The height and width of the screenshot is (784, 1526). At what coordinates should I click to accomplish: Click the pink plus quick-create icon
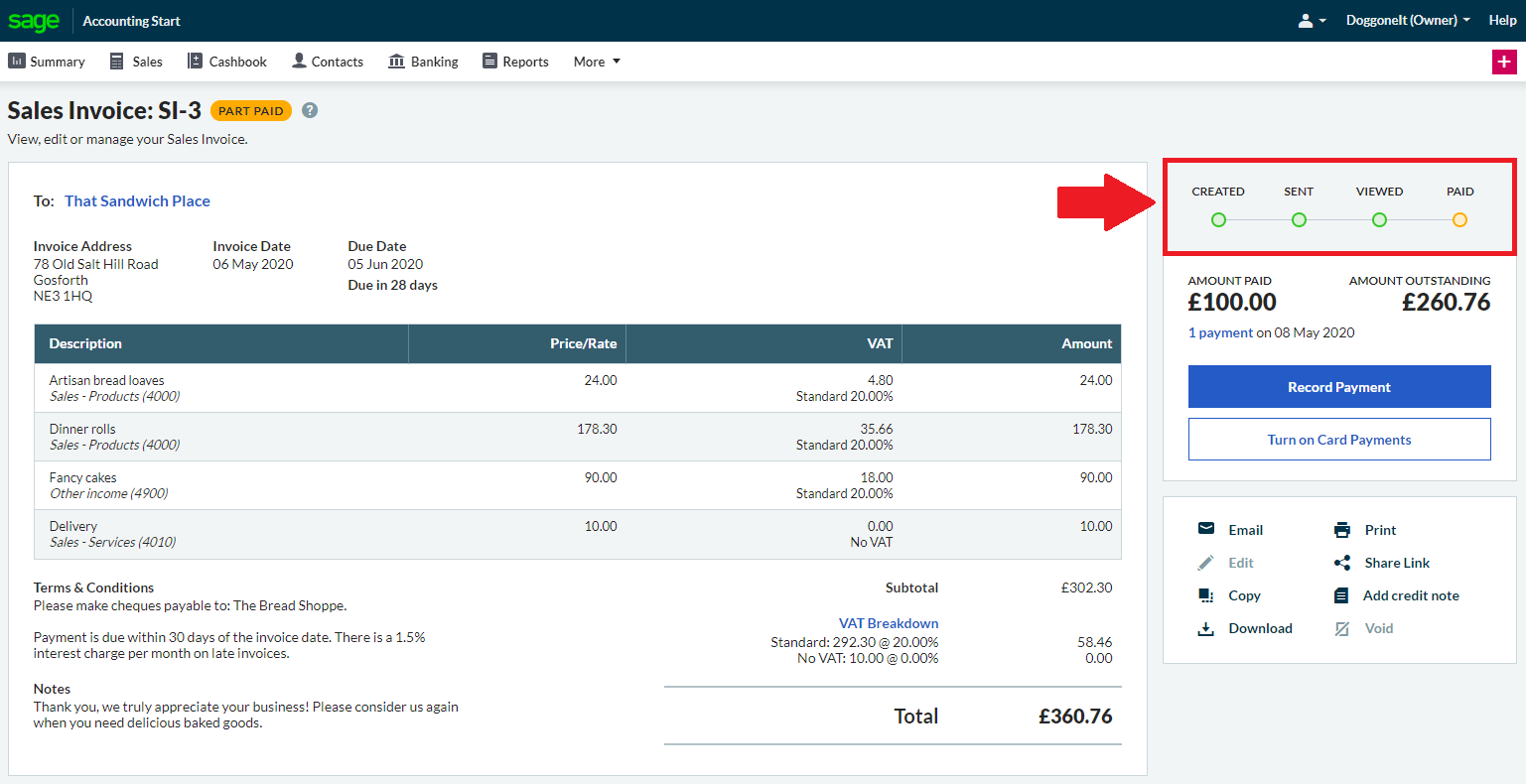1504,62
